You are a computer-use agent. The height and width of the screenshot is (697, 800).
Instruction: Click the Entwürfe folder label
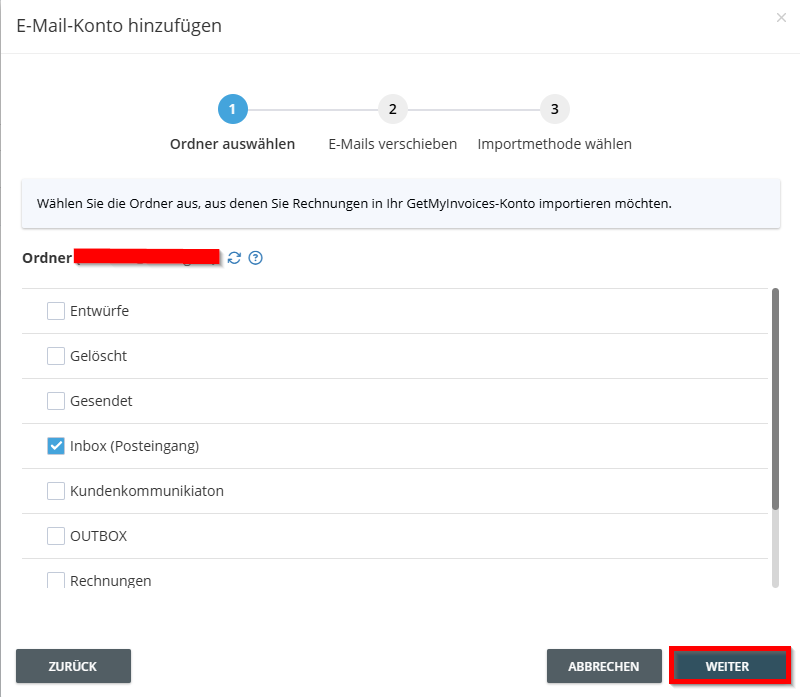[x=99, y=311]
